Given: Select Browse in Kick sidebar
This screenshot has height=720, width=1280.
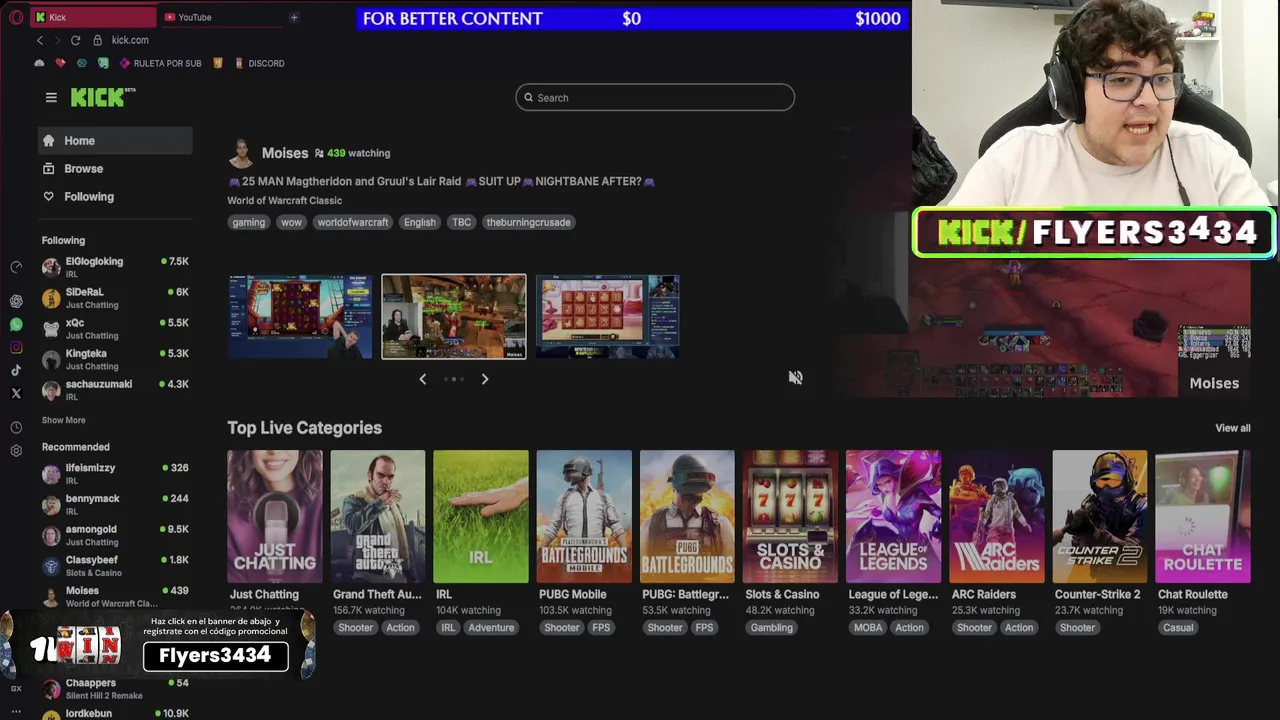Looking at the screenshot, I should point(115,169).
